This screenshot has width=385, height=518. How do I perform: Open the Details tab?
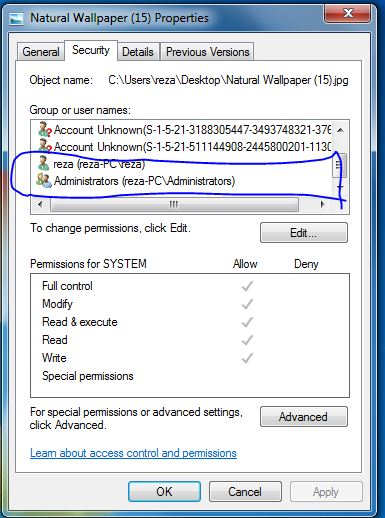click(x=138, y=52)
